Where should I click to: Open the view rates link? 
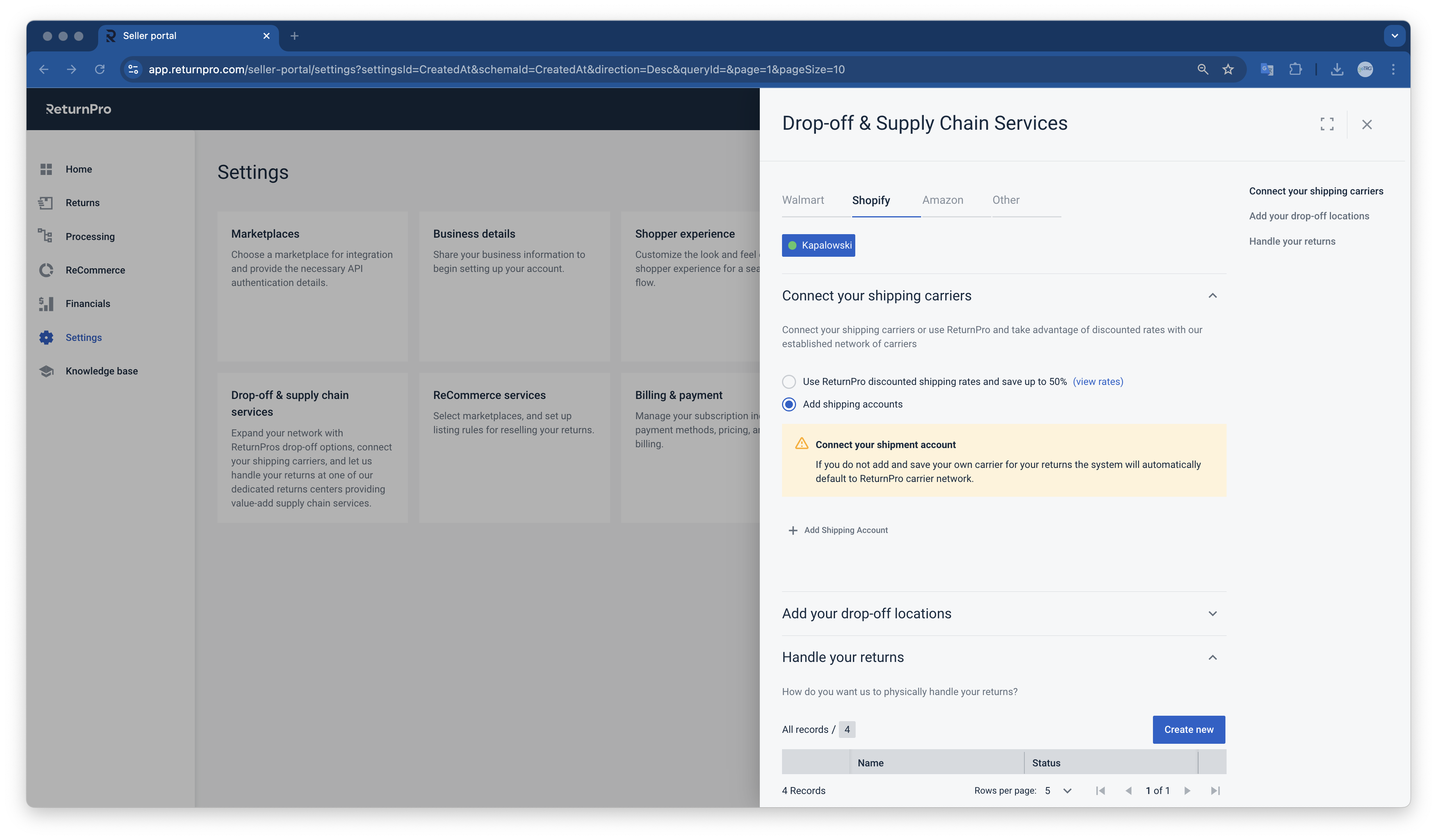coord(1098,381)
